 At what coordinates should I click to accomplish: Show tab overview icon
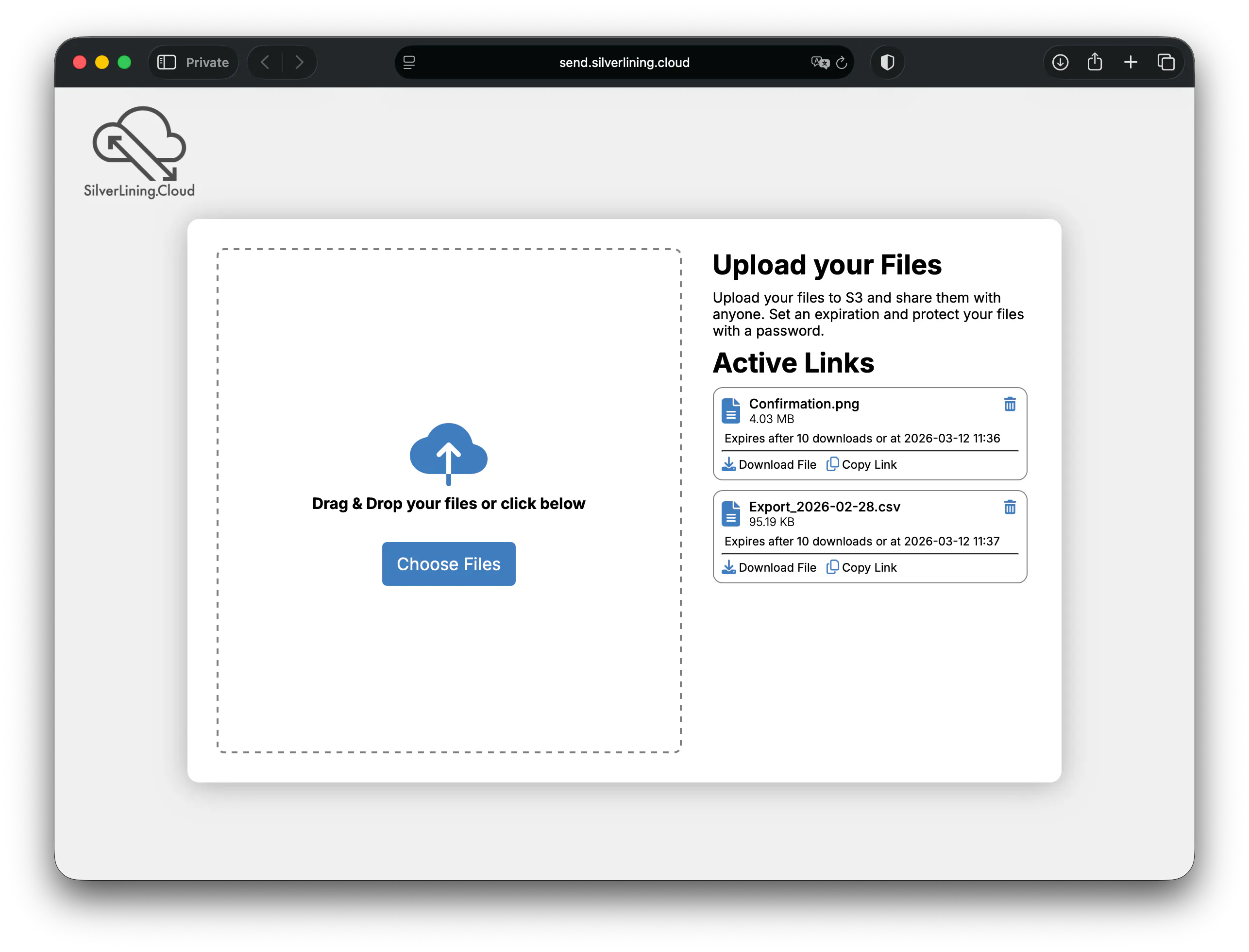pyautogui.click(x=1166, y=62)
